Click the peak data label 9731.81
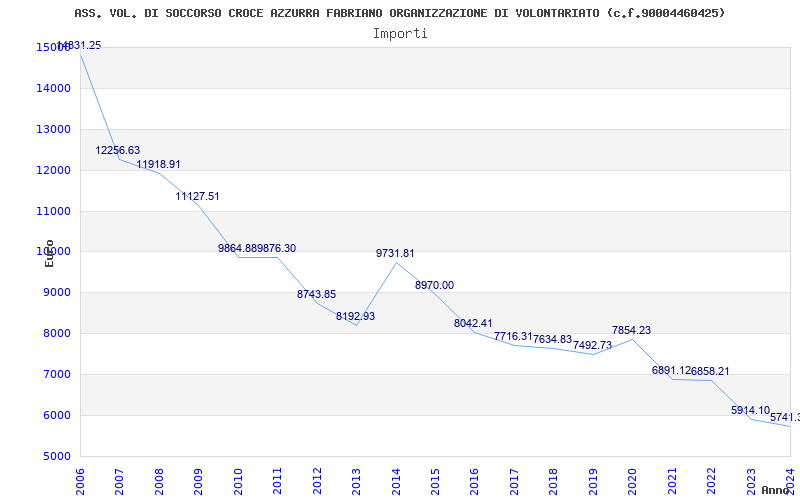 (395, 254)
